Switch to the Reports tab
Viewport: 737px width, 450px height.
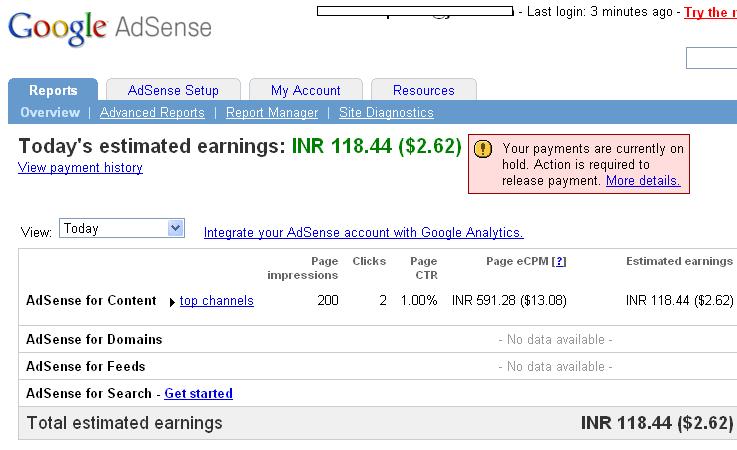click(53, 90)
